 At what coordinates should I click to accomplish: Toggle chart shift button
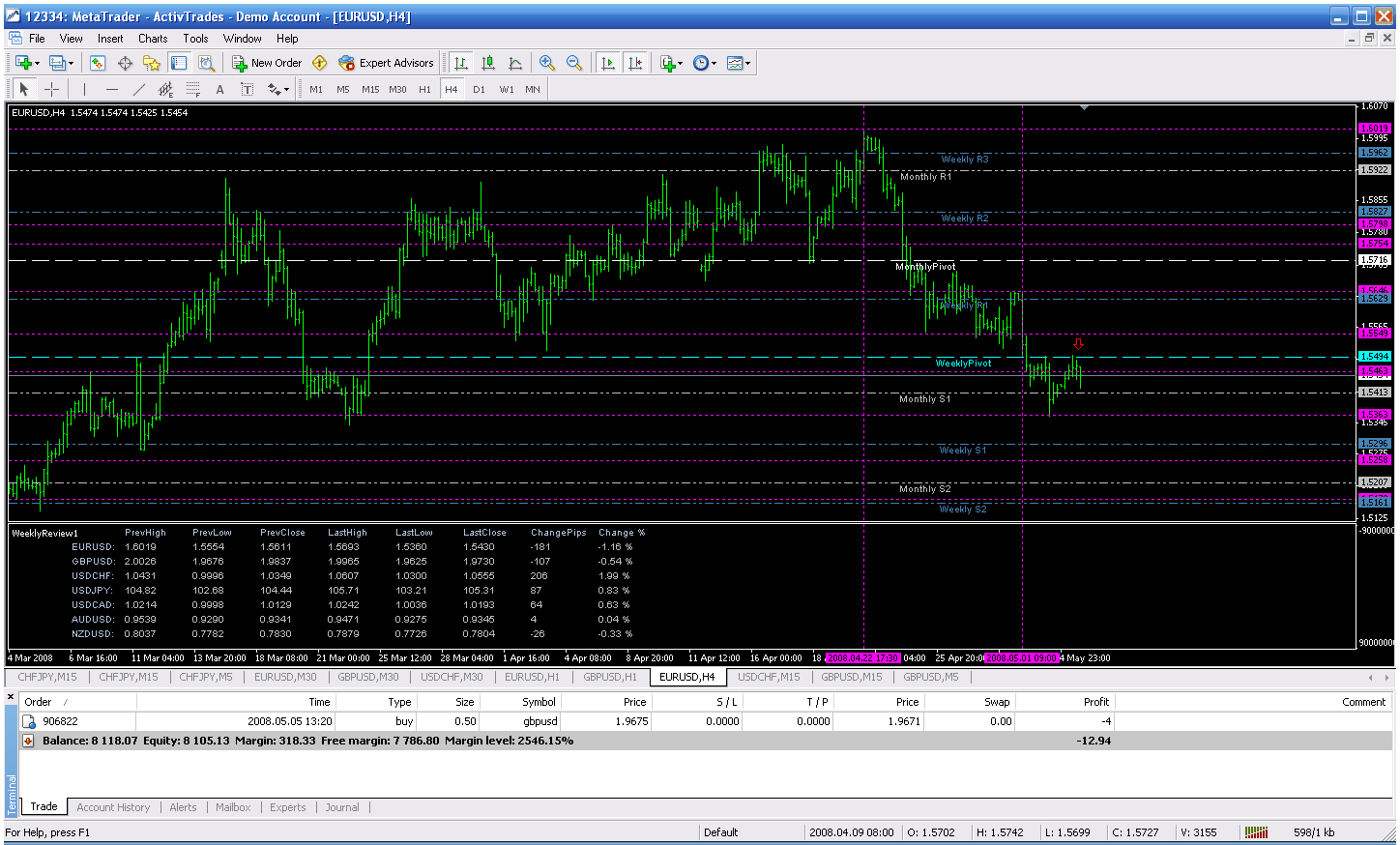coord(635,63)
